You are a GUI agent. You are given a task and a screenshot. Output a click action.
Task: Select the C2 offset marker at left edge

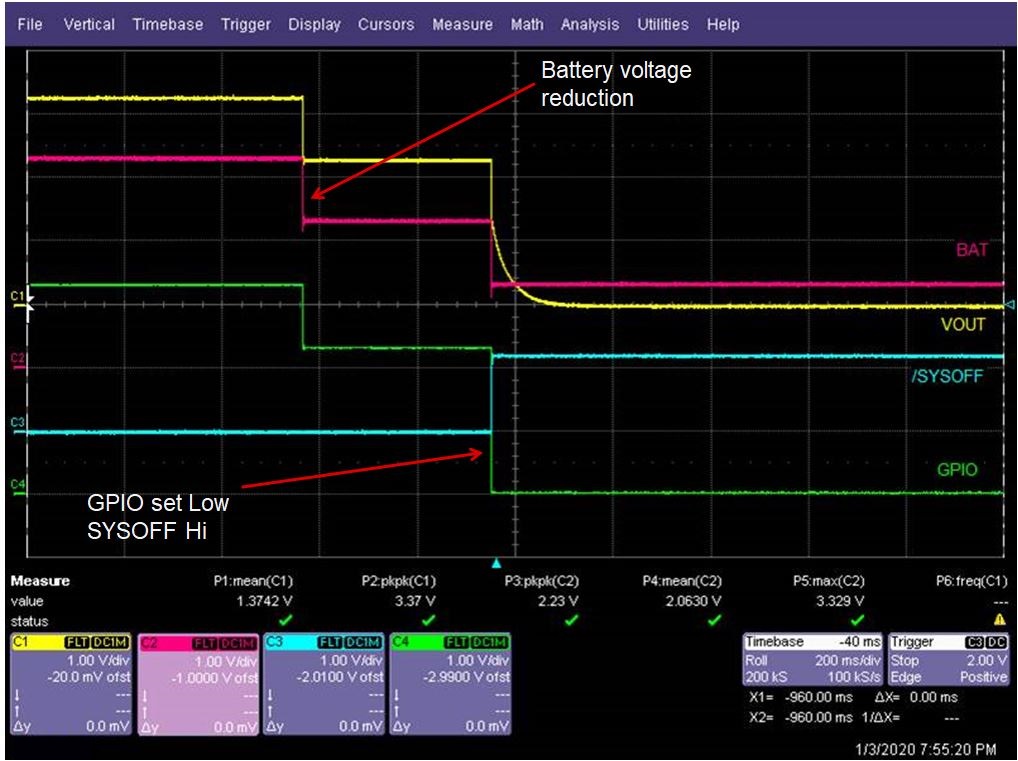[17, 358]
